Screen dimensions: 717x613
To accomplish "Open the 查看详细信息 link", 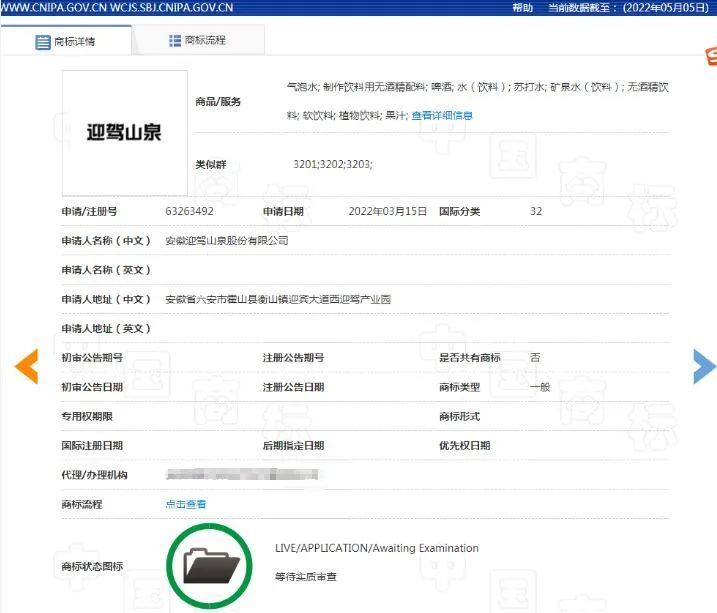I will click(x=442, y=116).
